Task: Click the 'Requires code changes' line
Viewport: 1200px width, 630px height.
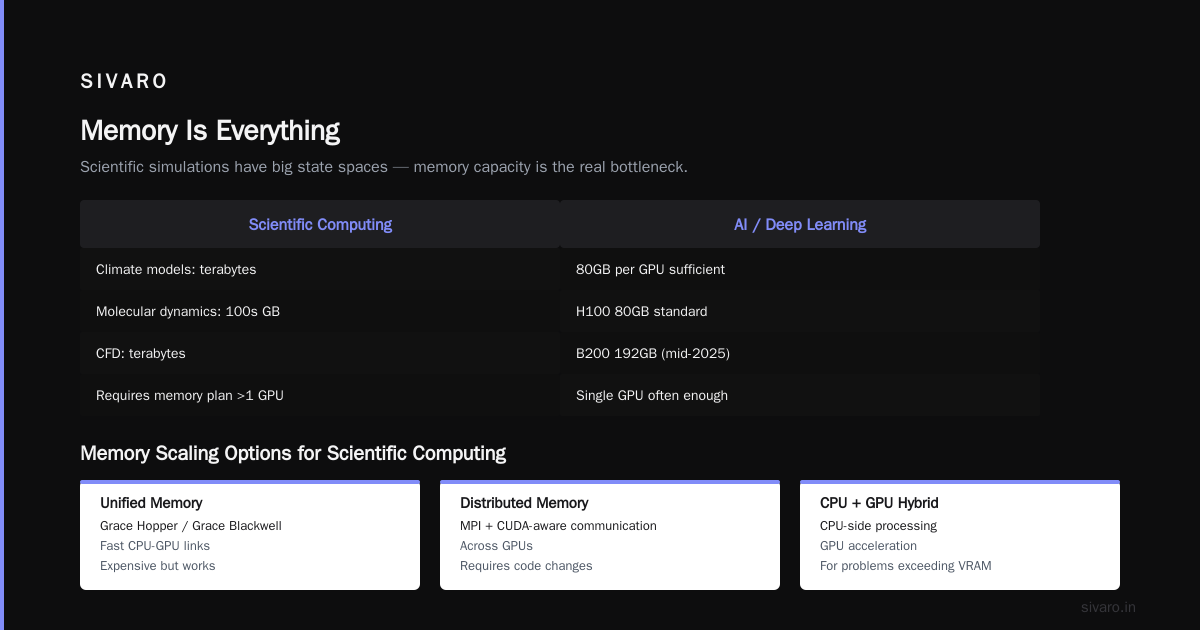Action: (x=526, y=566)
